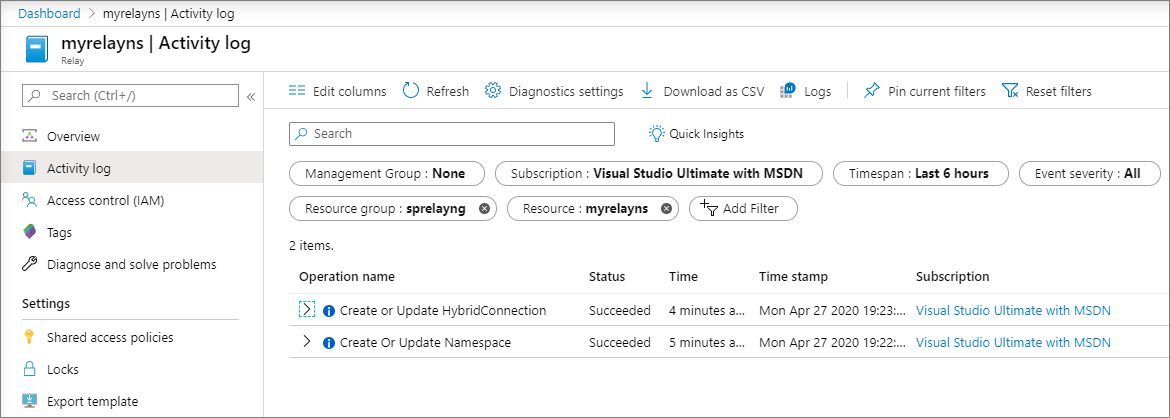Viewport: 1170px width, 418px height.
Task: Reset filters via the funnel icon
Action: pyautogui.click(x=1010, y=91)
